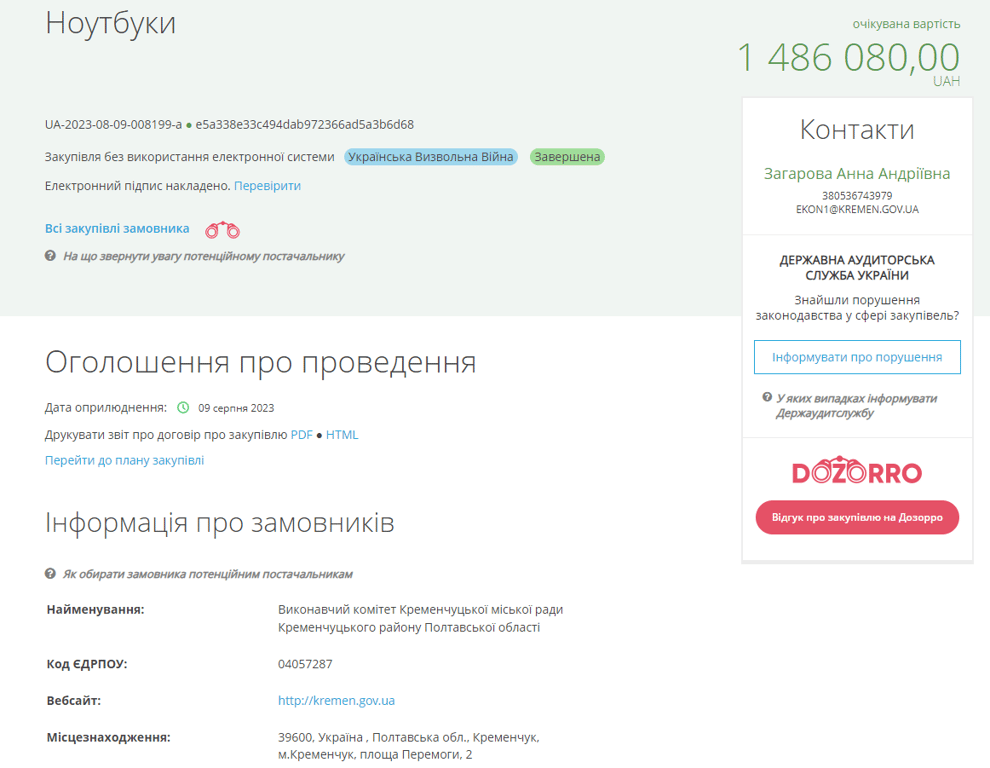Click the question mark icon near supplier attention hint
This screenshot has width=990, height=768.
click(50, 256)
